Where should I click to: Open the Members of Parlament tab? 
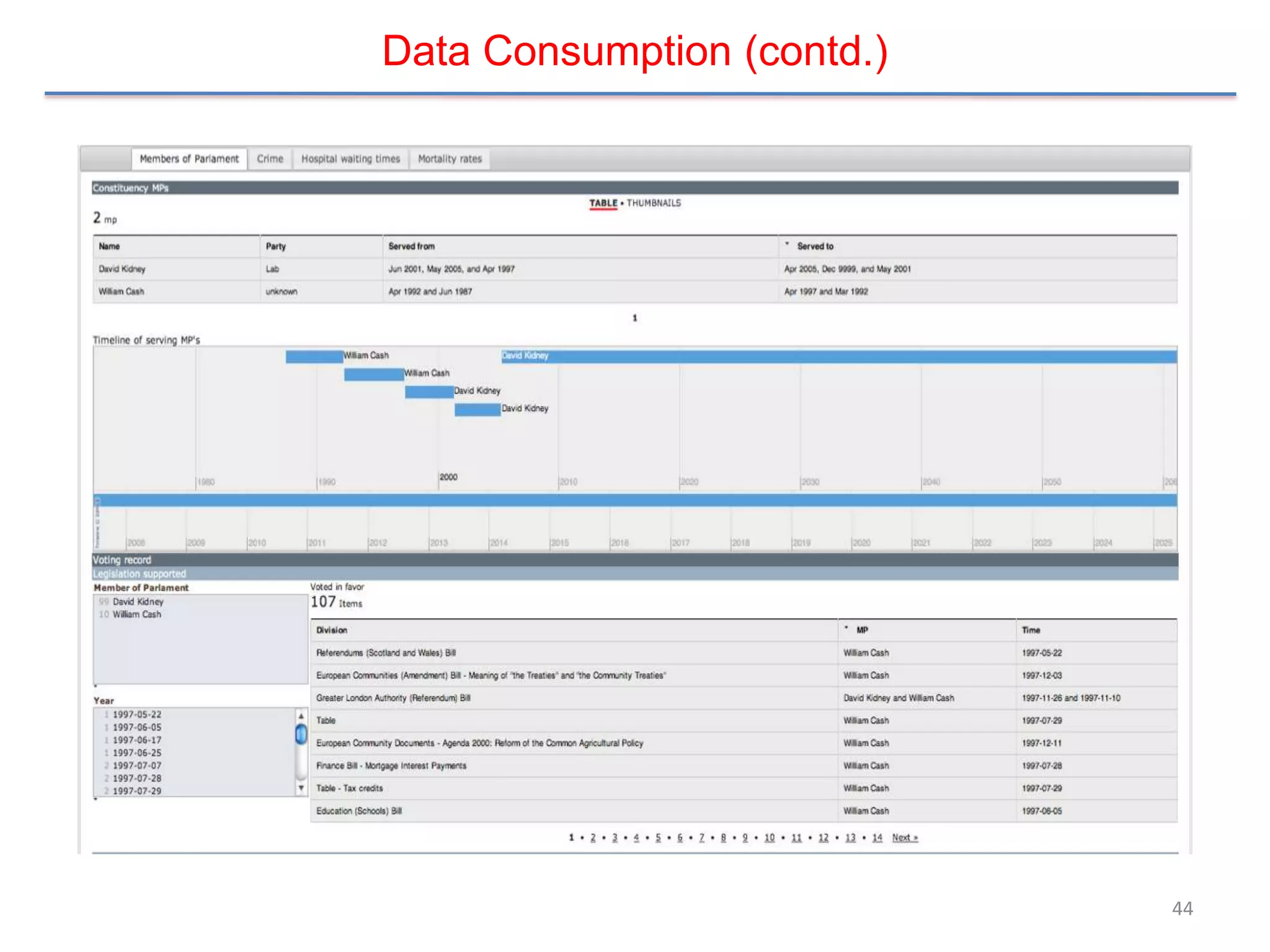(x=189, y=159)
